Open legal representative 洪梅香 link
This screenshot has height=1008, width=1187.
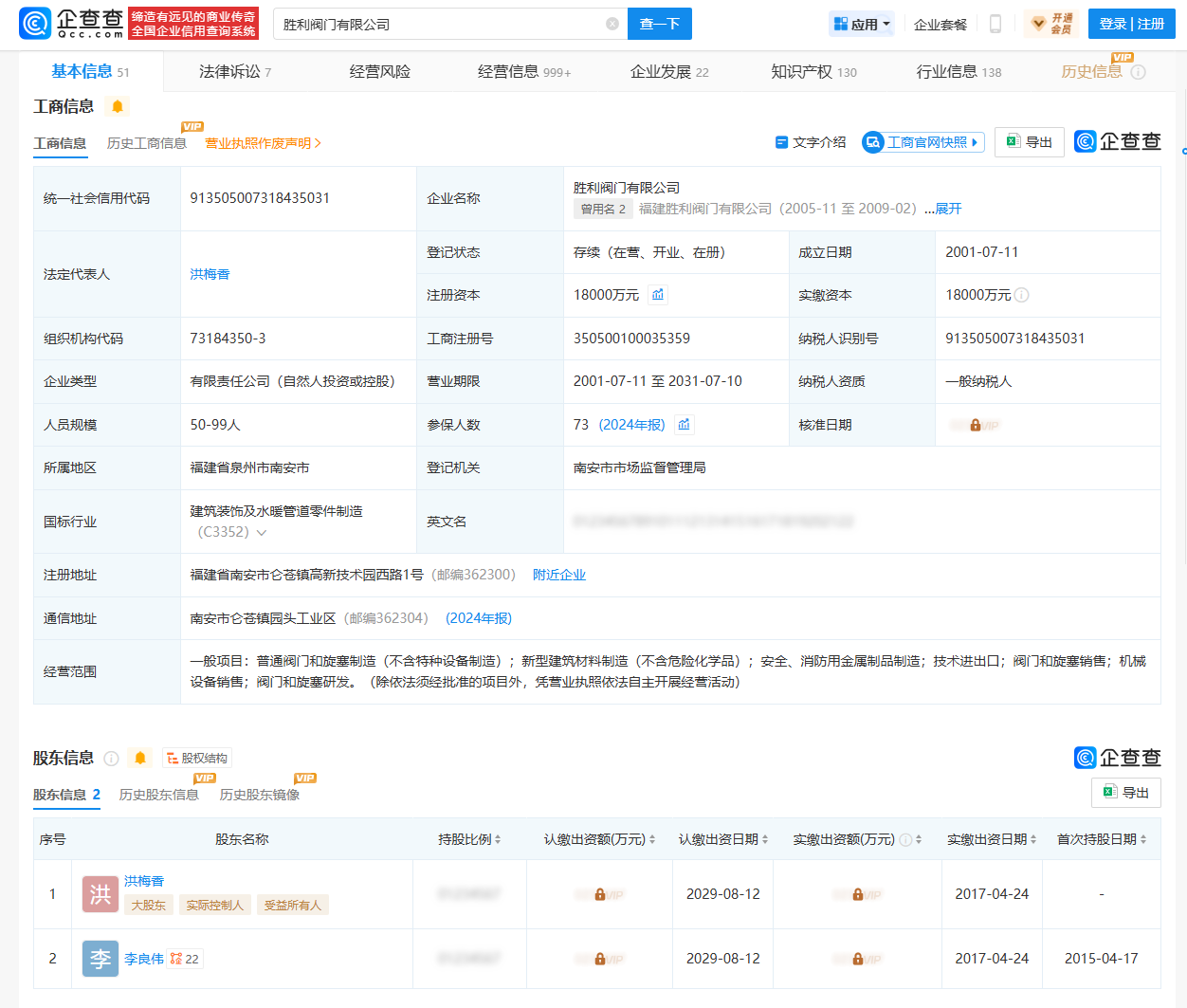click(x=210, y=274)
